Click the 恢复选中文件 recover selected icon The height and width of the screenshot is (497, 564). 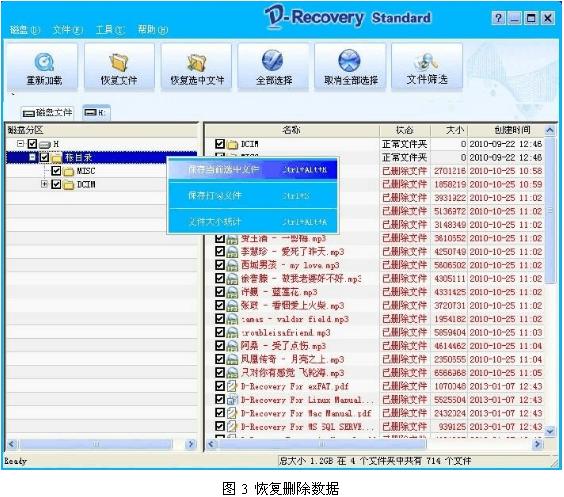[x=196, y=62]
